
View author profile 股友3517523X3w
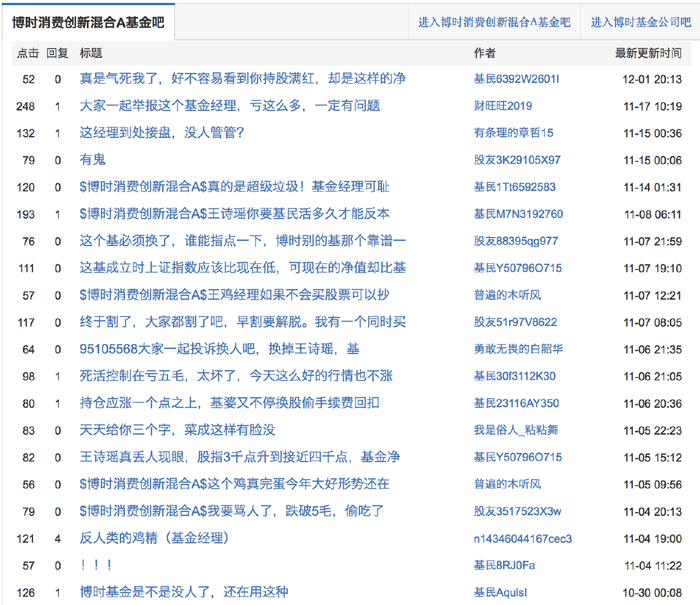coord(517,511)
